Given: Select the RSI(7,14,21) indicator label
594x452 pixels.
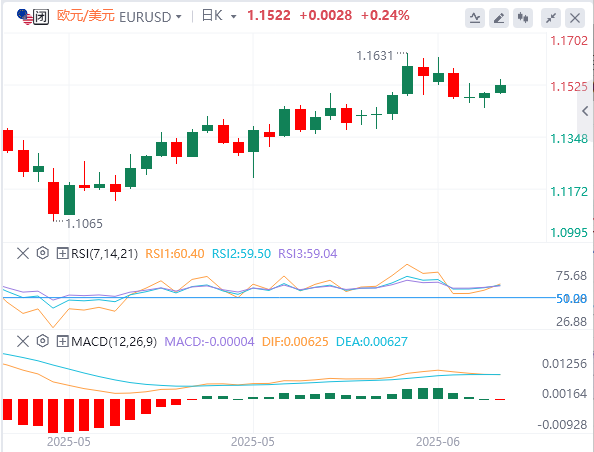Looking at the screenshot, I should click(x=105, y=253).
